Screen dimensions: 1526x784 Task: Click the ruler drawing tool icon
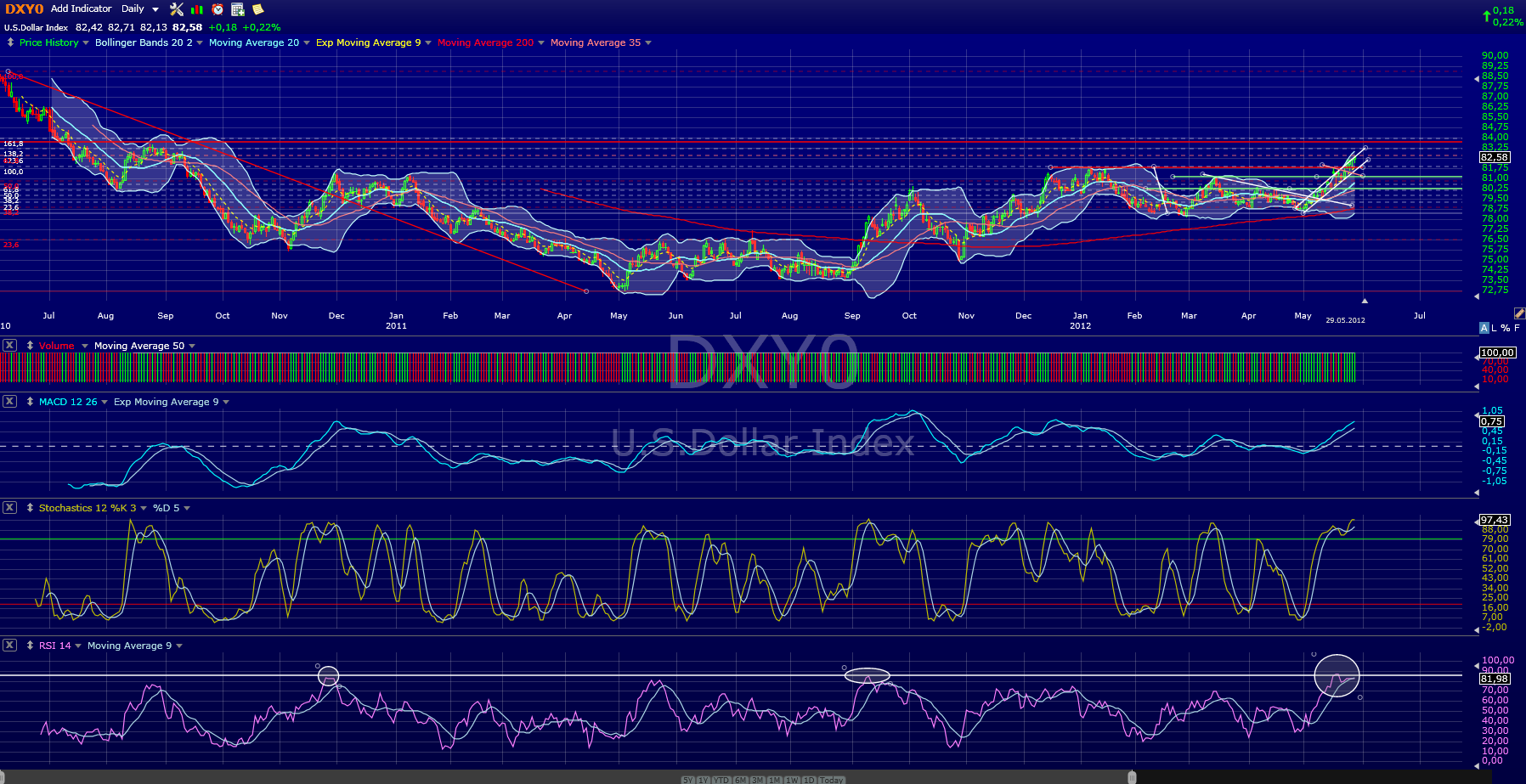click(1519, 313)
